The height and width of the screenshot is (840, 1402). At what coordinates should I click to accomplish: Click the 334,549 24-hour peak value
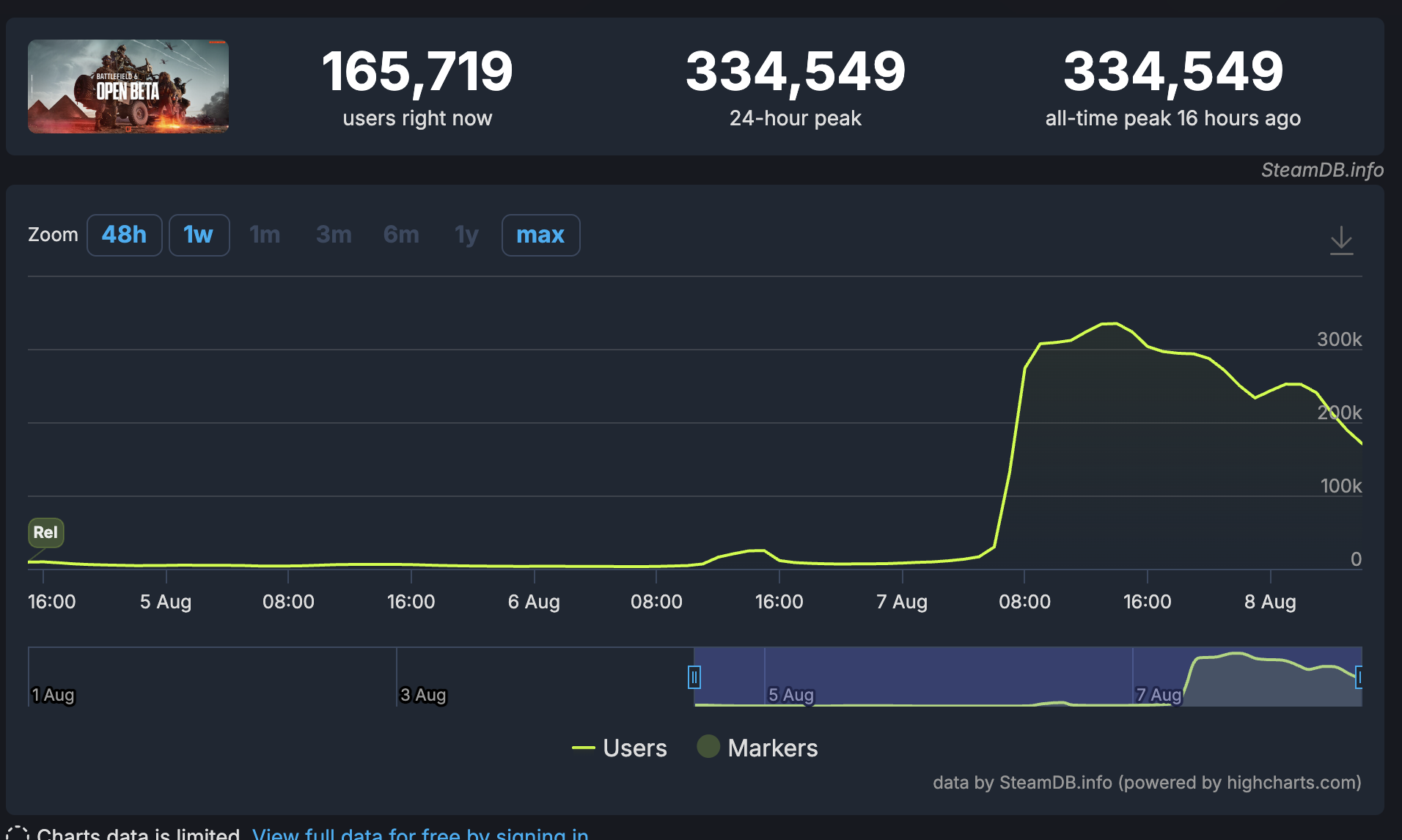point(796,71)
